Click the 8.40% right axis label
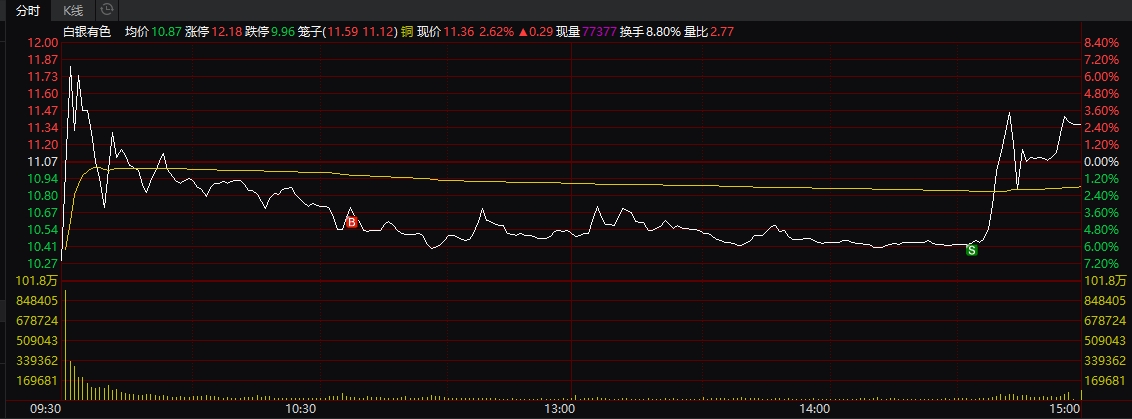 (1101, 43)
